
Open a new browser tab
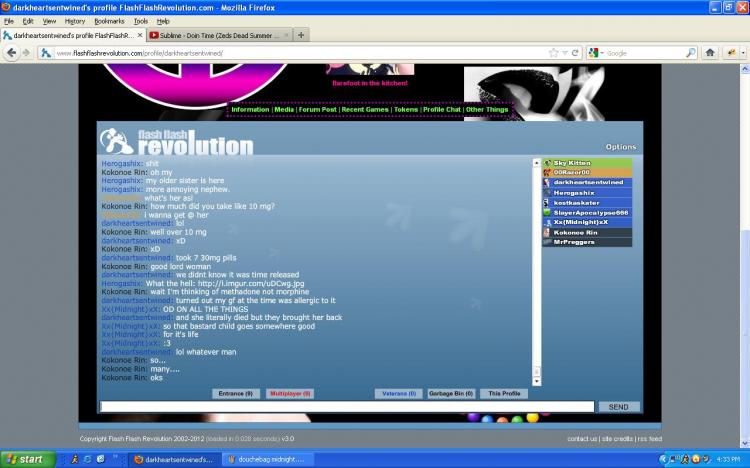[302, 34]
